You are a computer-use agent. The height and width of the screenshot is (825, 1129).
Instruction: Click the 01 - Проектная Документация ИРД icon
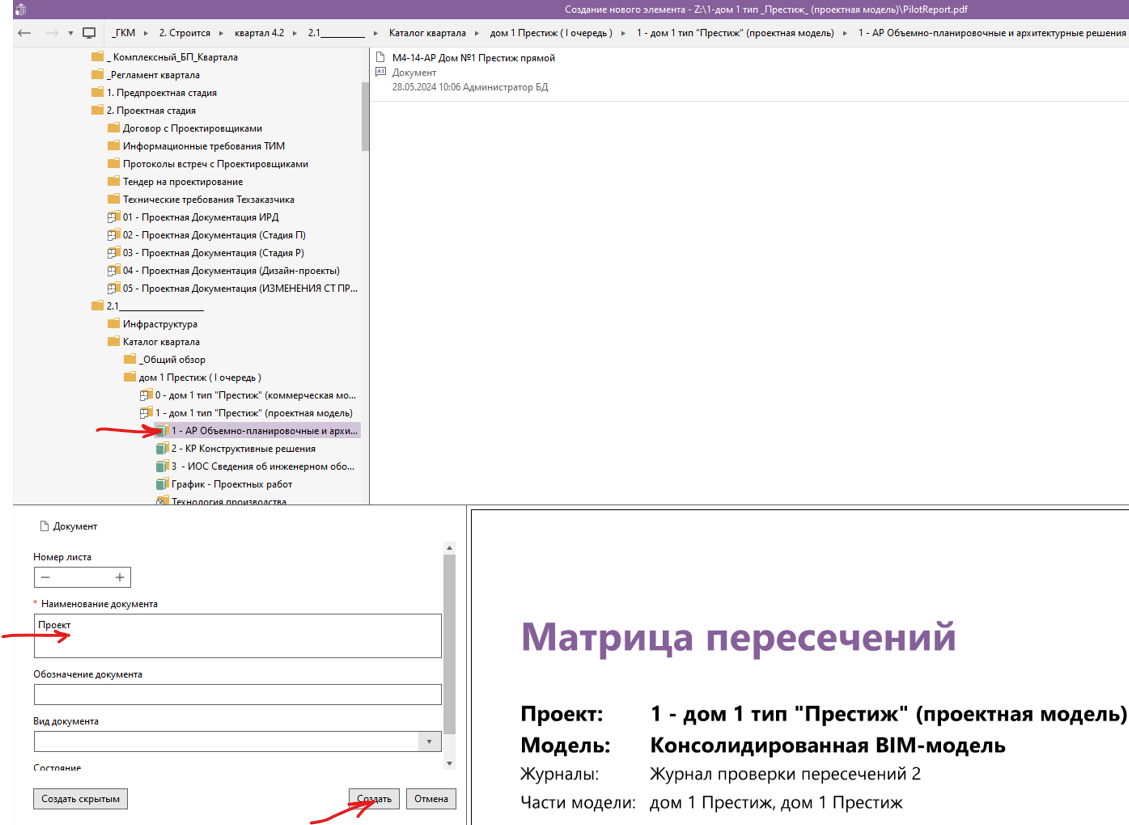tap(113, 218)
